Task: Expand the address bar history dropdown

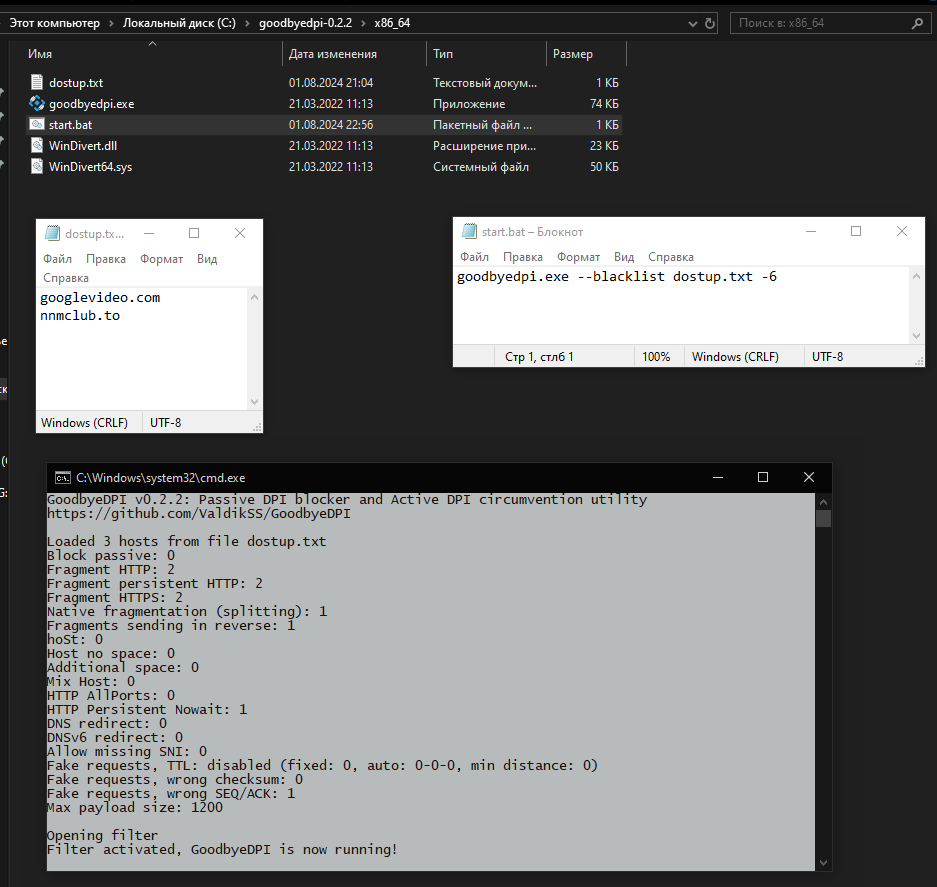Action: coord(693,23)
